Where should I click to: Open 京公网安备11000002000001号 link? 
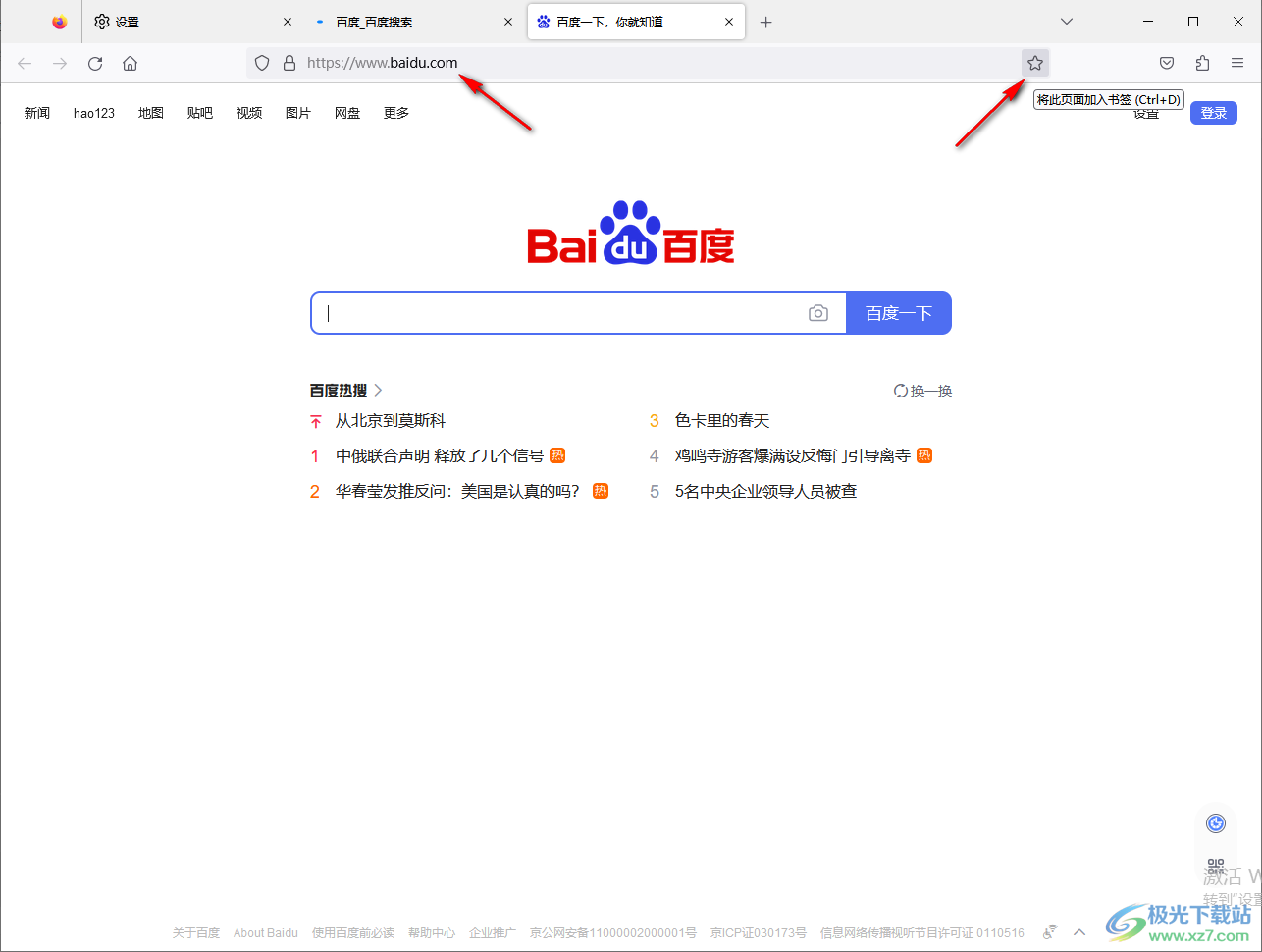pyautogui.click(x=613, y=933)
